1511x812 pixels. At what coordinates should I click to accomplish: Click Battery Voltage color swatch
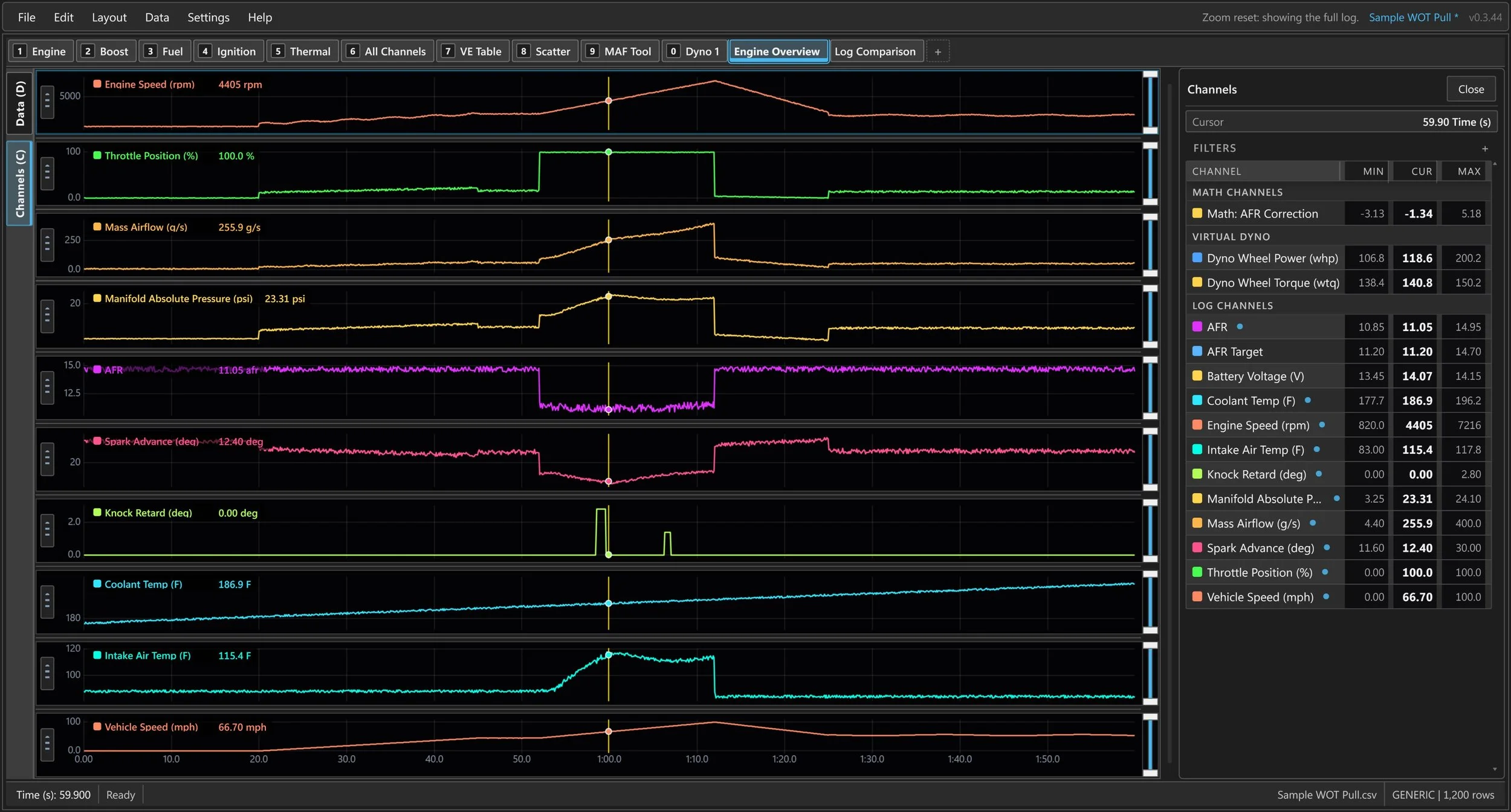[x=1197, y=376]
